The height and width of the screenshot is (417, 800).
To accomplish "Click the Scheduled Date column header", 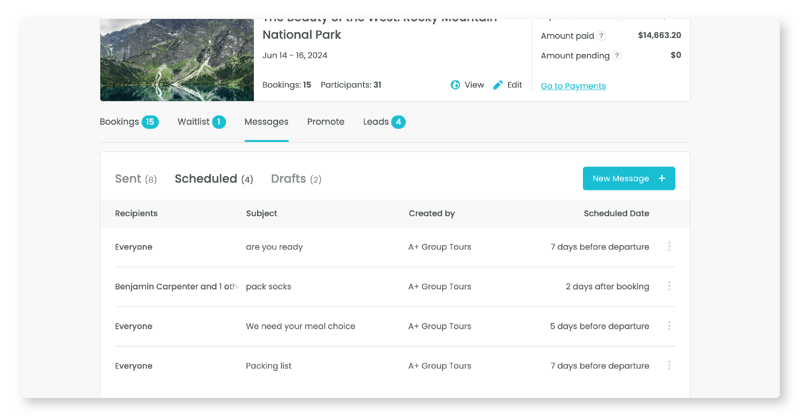I will point(616,213).
